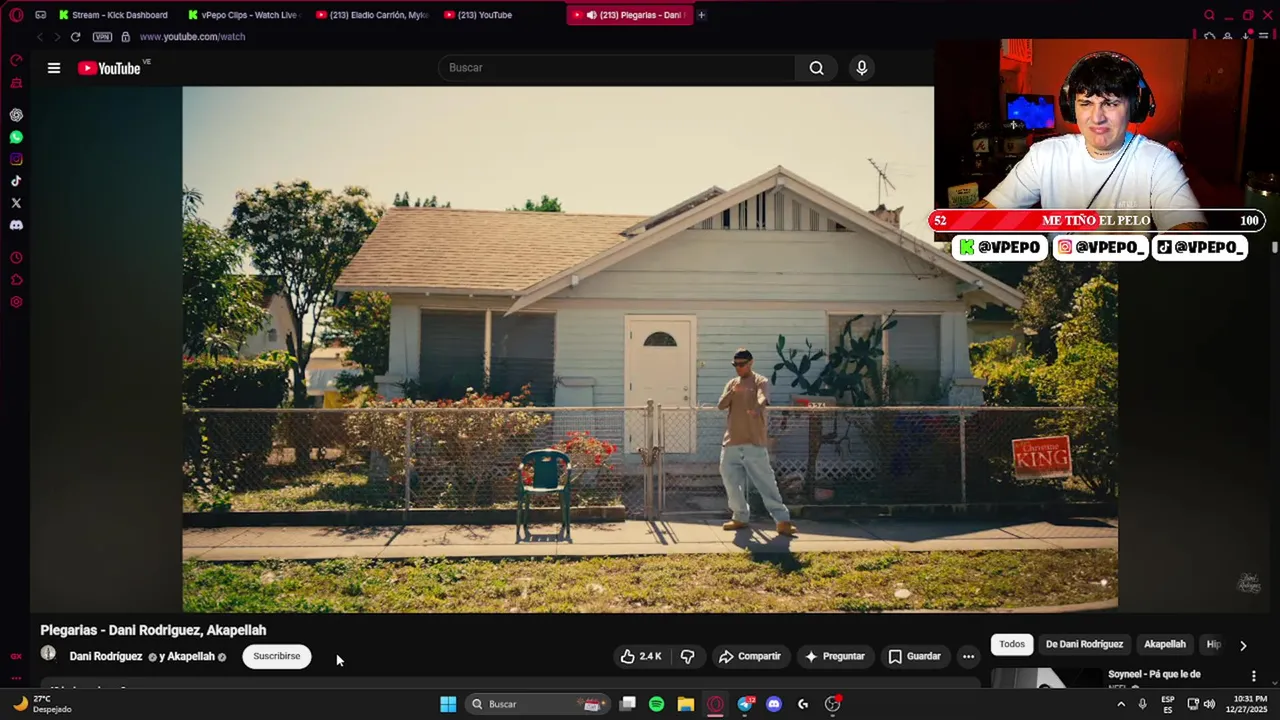Dislike the video with thumbs down
1280x720 pixels.
[688, 656]
